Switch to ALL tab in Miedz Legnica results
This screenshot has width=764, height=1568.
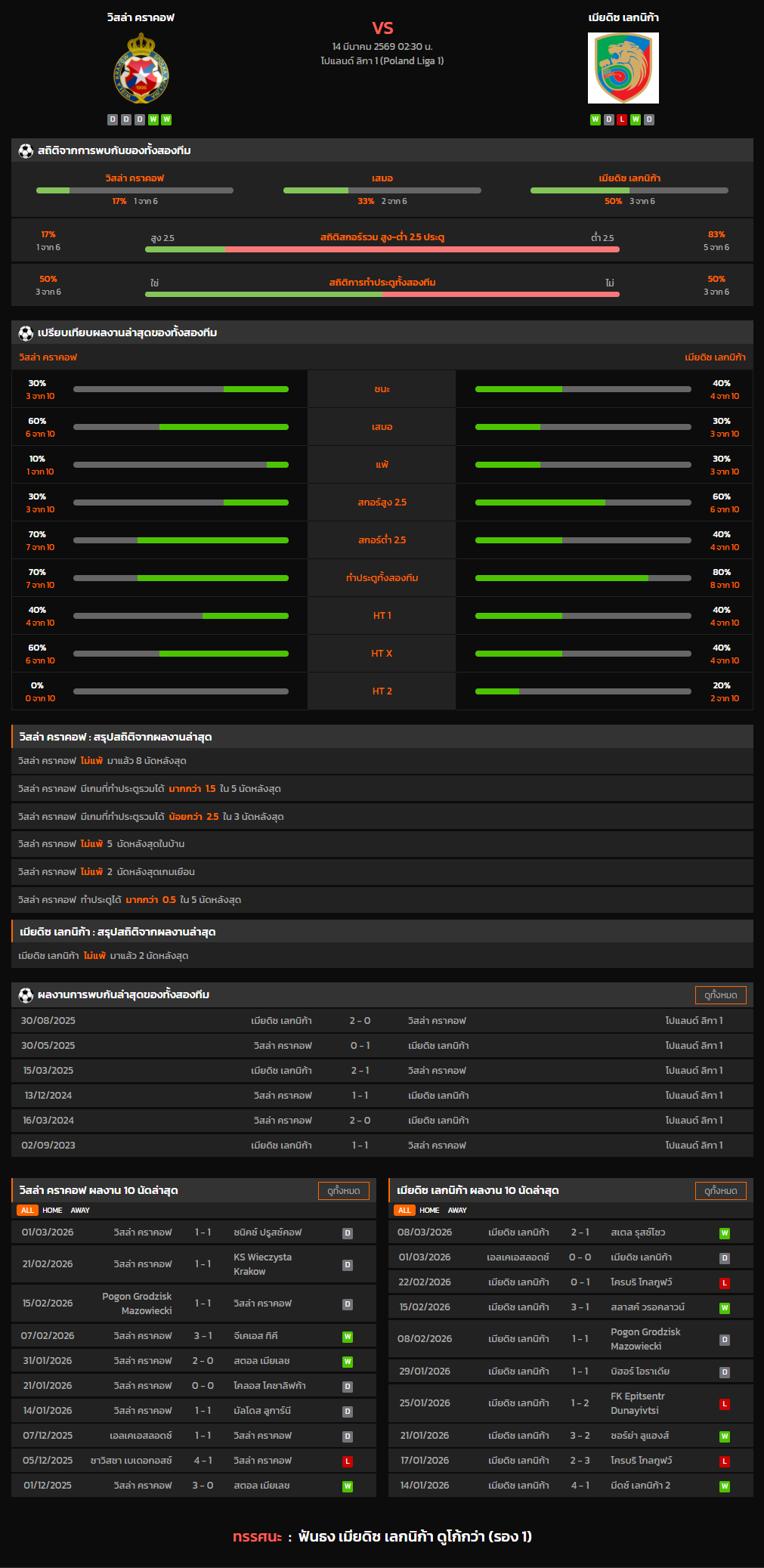click(404, 1210)
